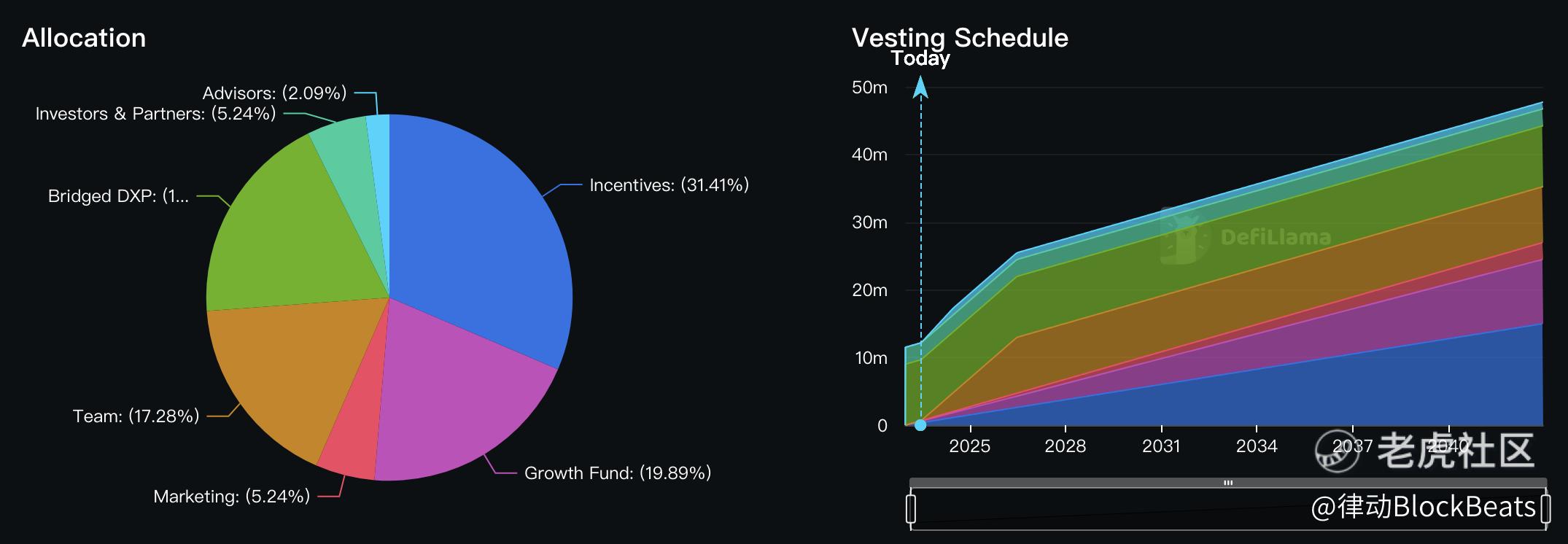Click the Incentives (31.41%) label

point(669,185)
